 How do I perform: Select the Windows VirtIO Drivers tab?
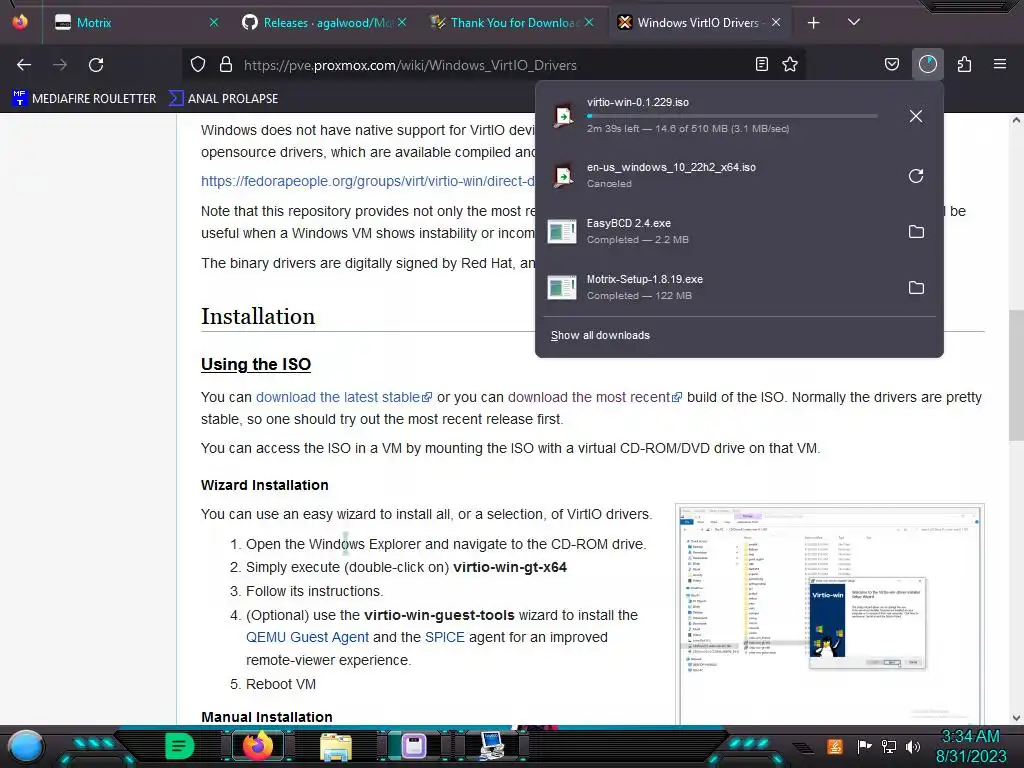click(x=699, y=23)
